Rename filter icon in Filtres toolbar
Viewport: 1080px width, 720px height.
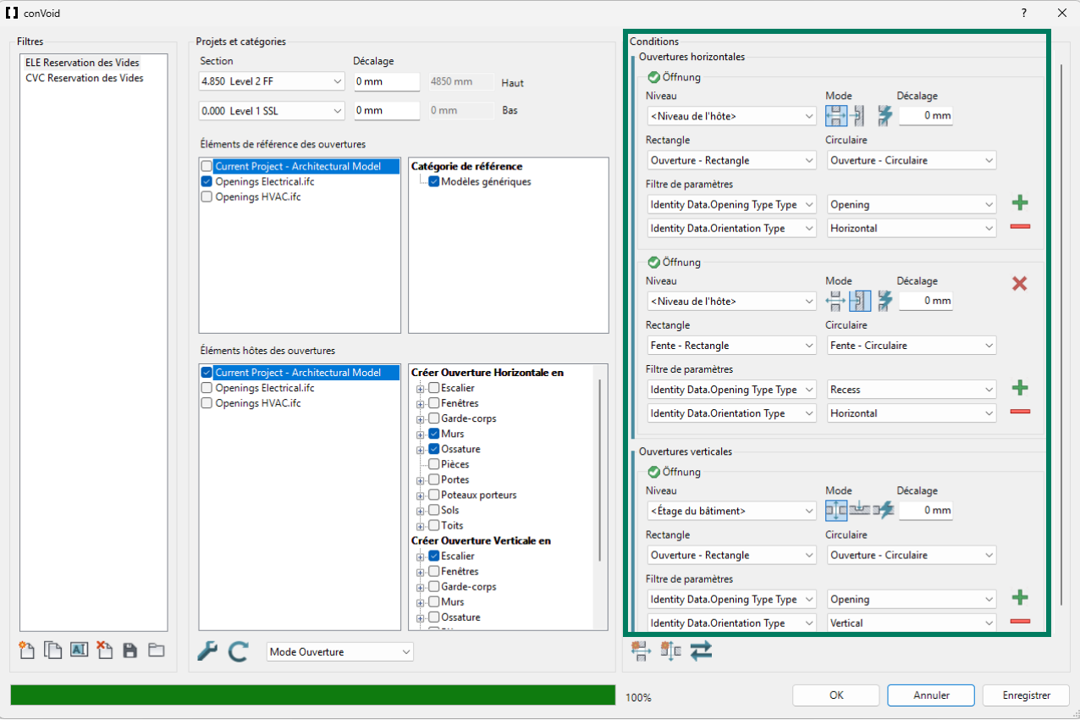tap(79, 650)
